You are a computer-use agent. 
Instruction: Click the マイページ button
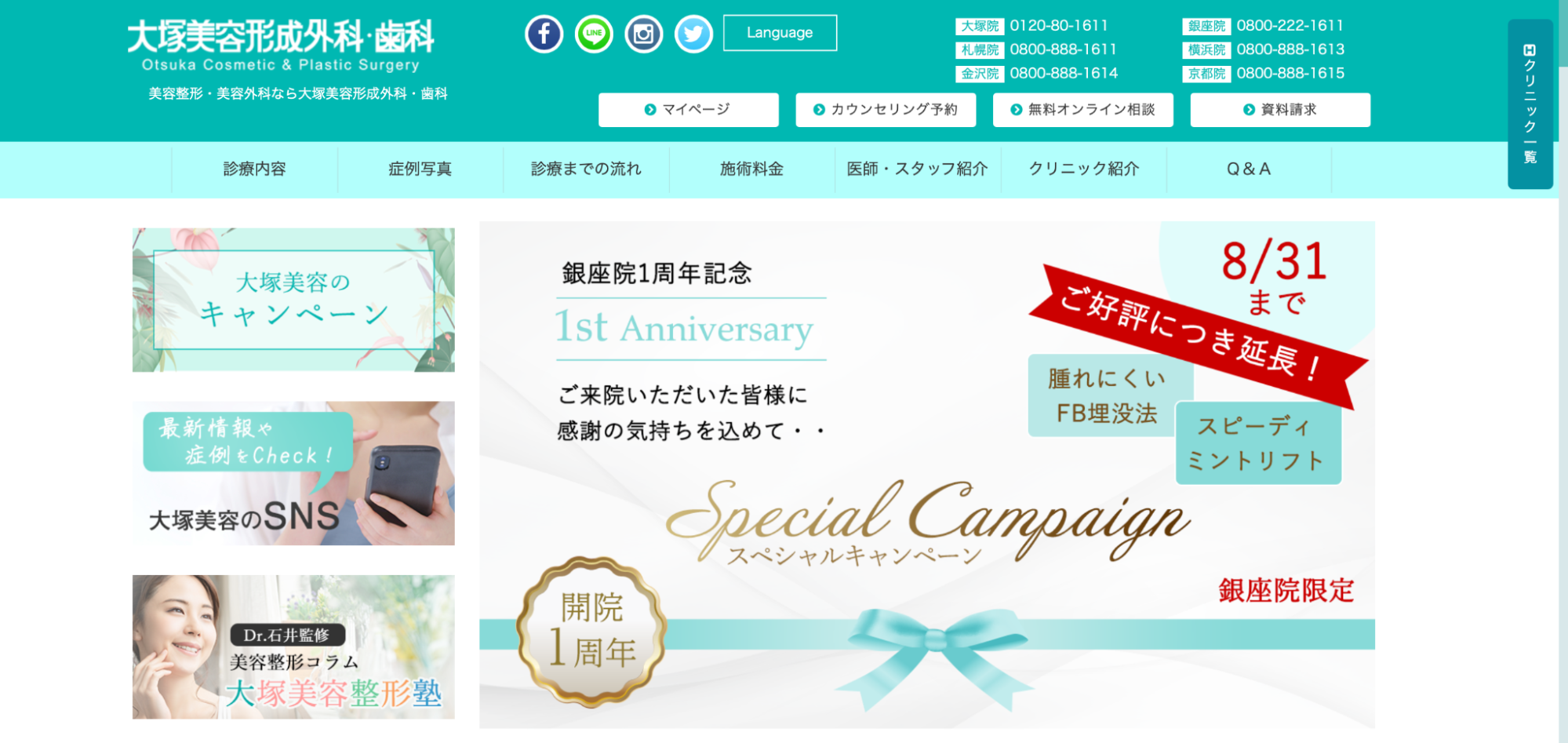[688, 110]
